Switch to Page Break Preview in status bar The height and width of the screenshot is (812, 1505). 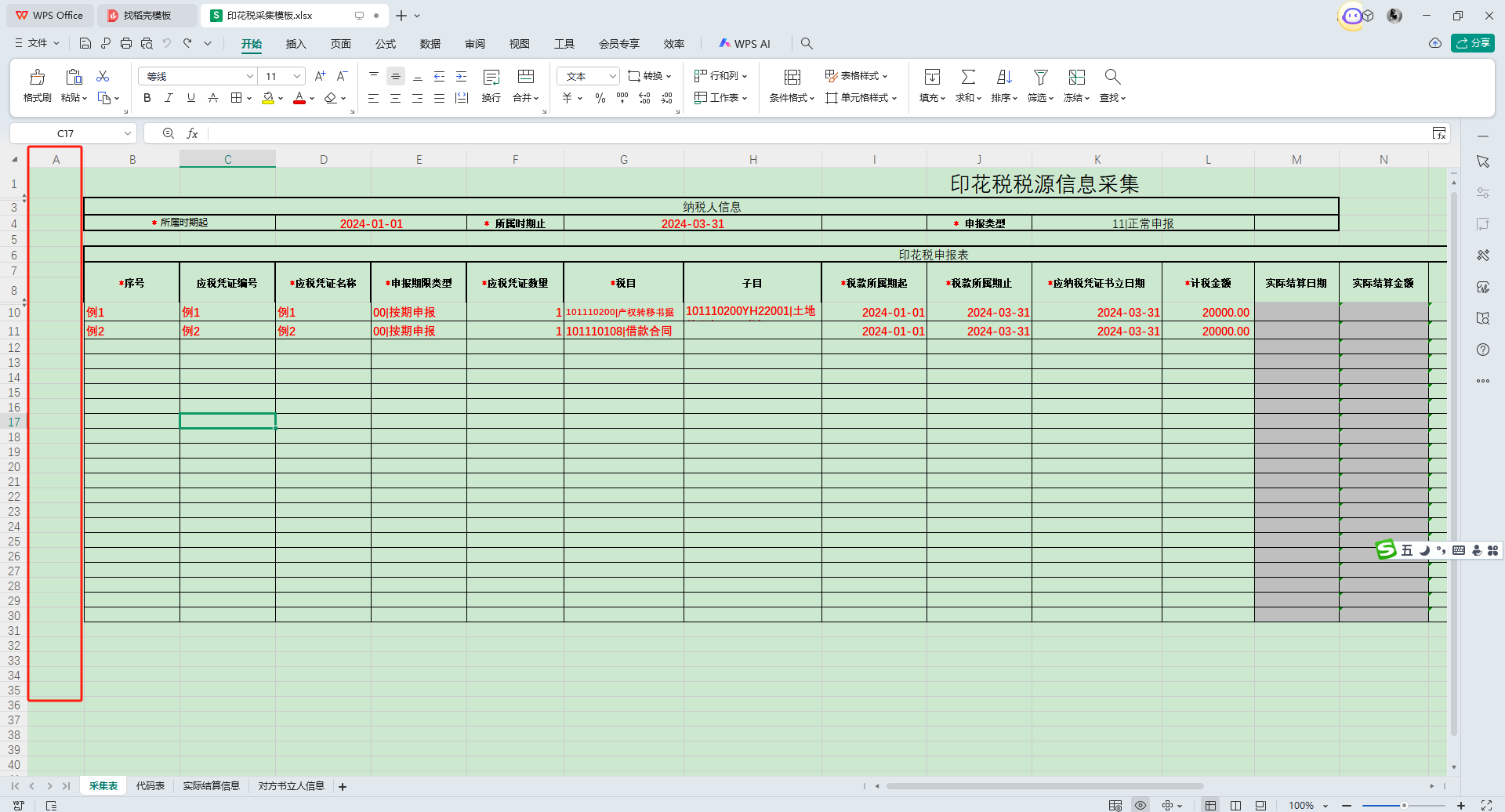1260,805
